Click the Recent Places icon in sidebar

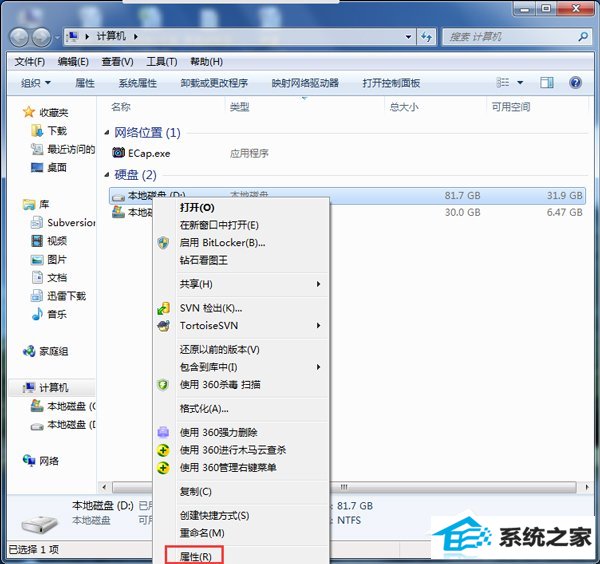point(37,149)
